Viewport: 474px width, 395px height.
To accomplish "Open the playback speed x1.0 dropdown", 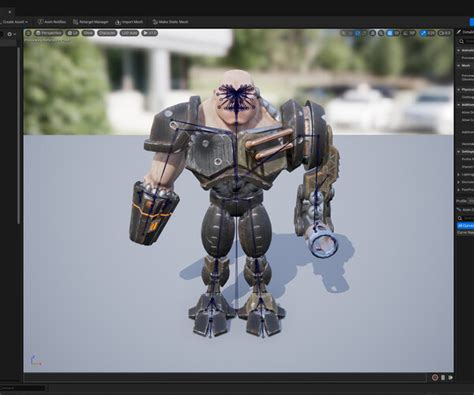I will click(x=149, y=33).
